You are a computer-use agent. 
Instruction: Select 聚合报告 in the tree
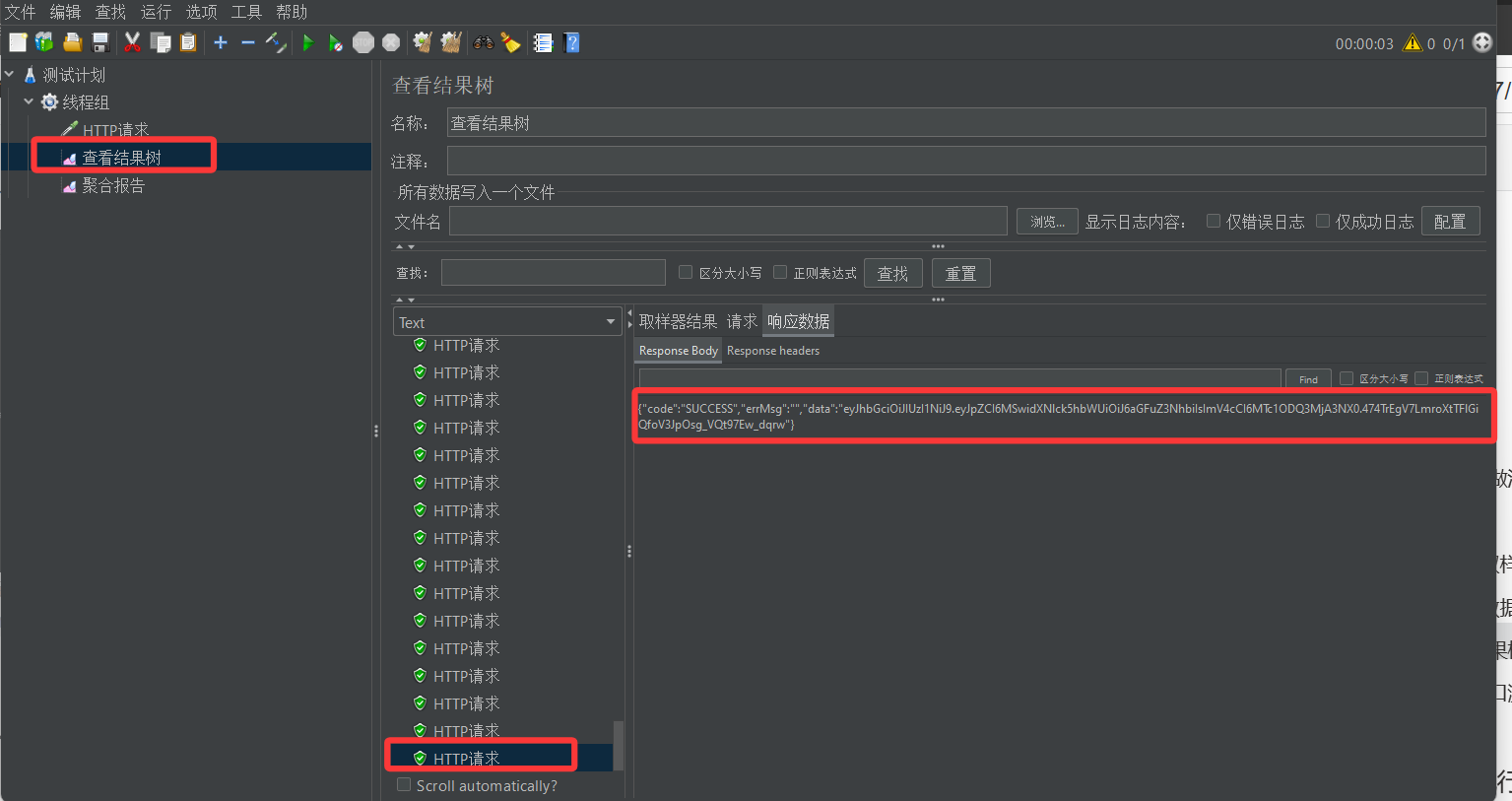click(x=113, y=185)
